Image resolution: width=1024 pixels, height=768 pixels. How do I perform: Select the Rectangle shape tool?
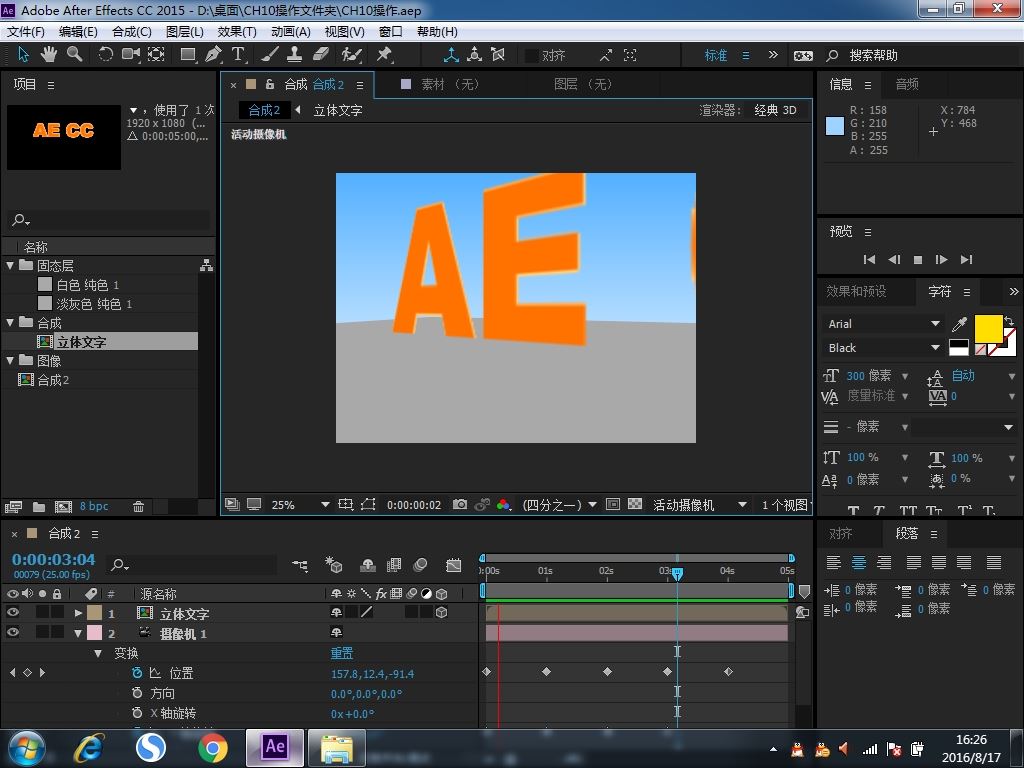tap(188, 54)
